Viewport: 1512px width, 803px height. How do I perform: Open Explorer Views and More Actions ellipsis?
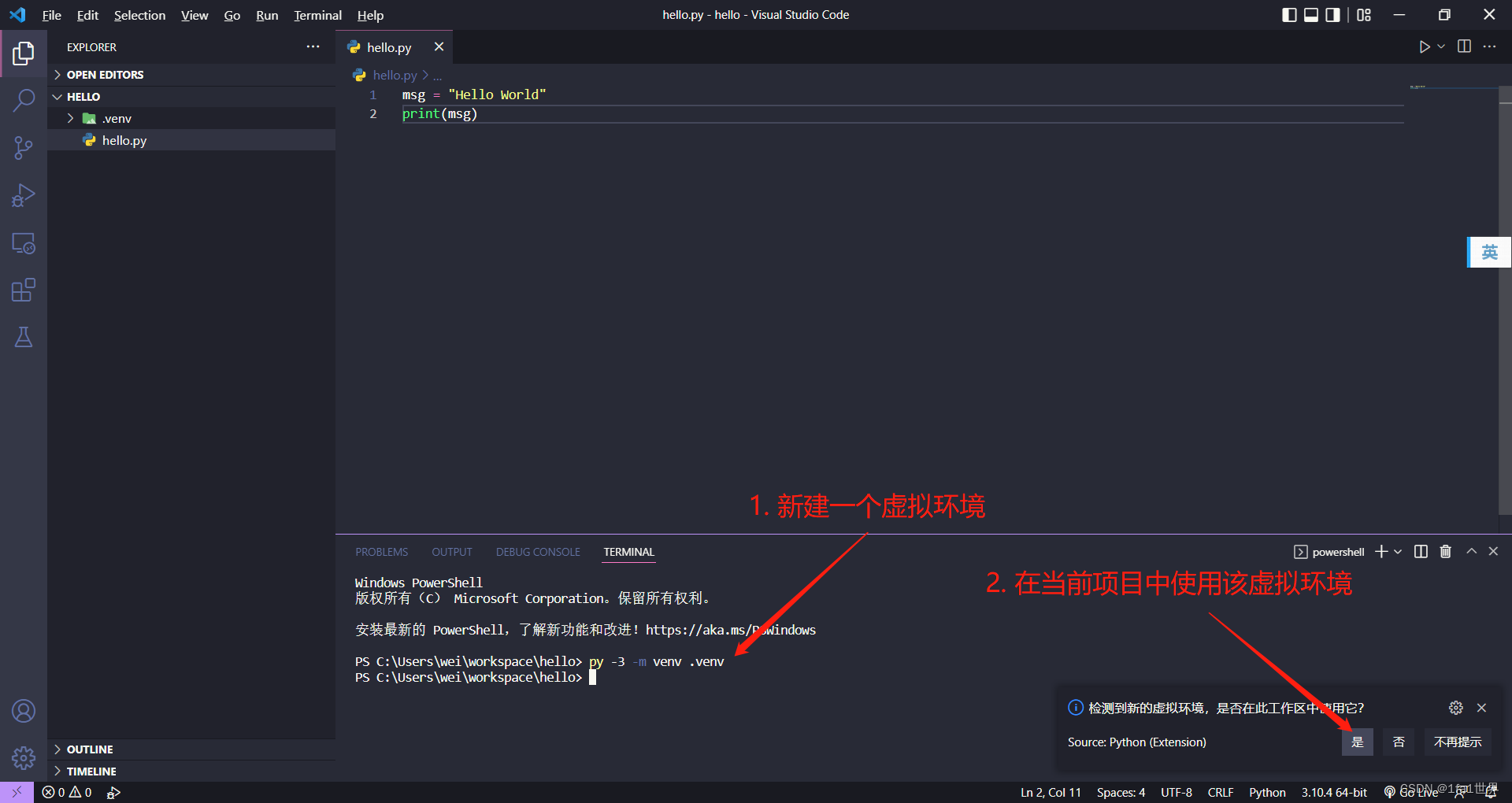(x=313, y=47)
